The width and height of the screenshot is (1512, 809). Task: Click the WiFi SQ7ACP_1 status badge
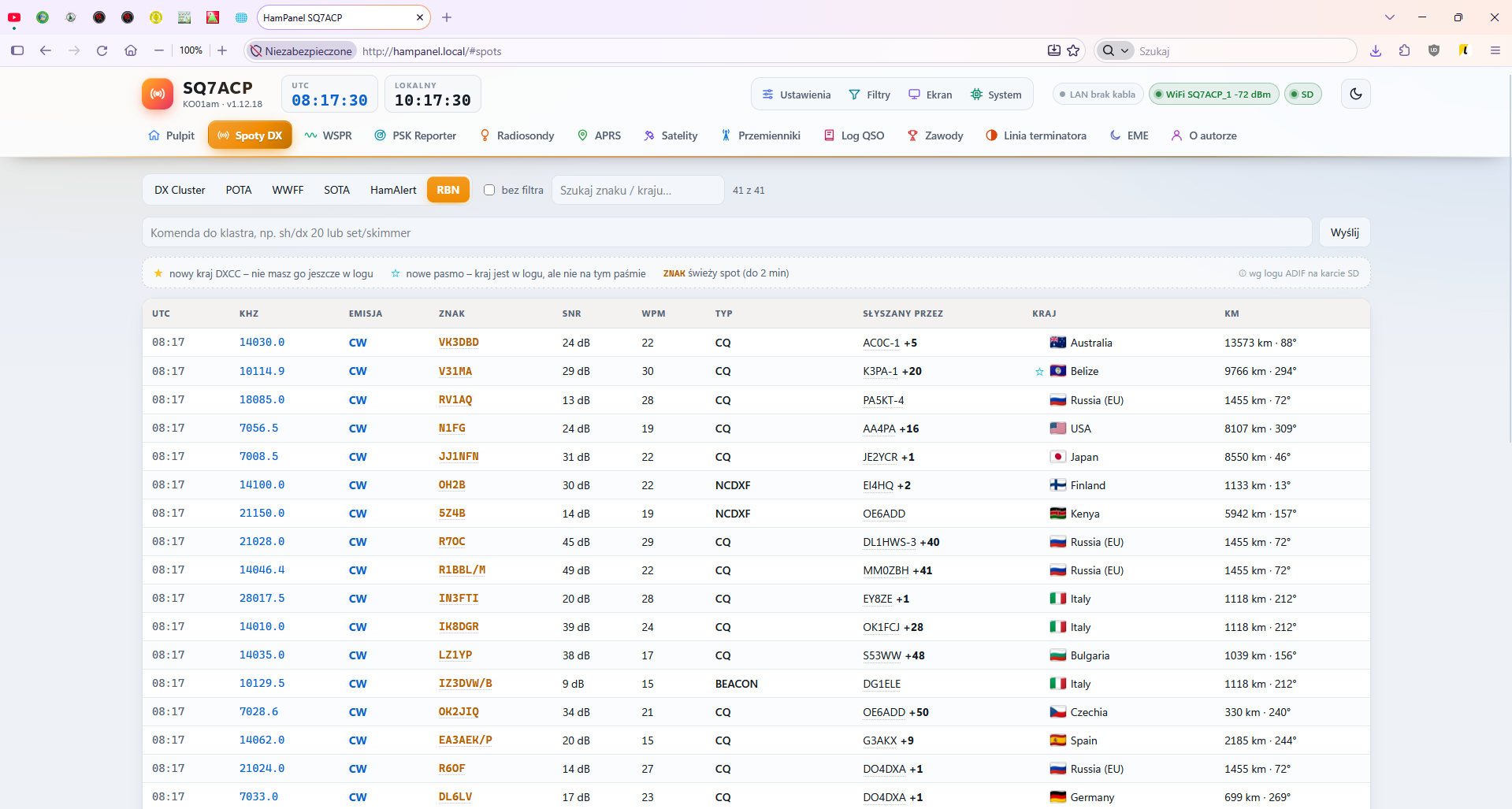pyautogui.click(x=1213, y=95)
